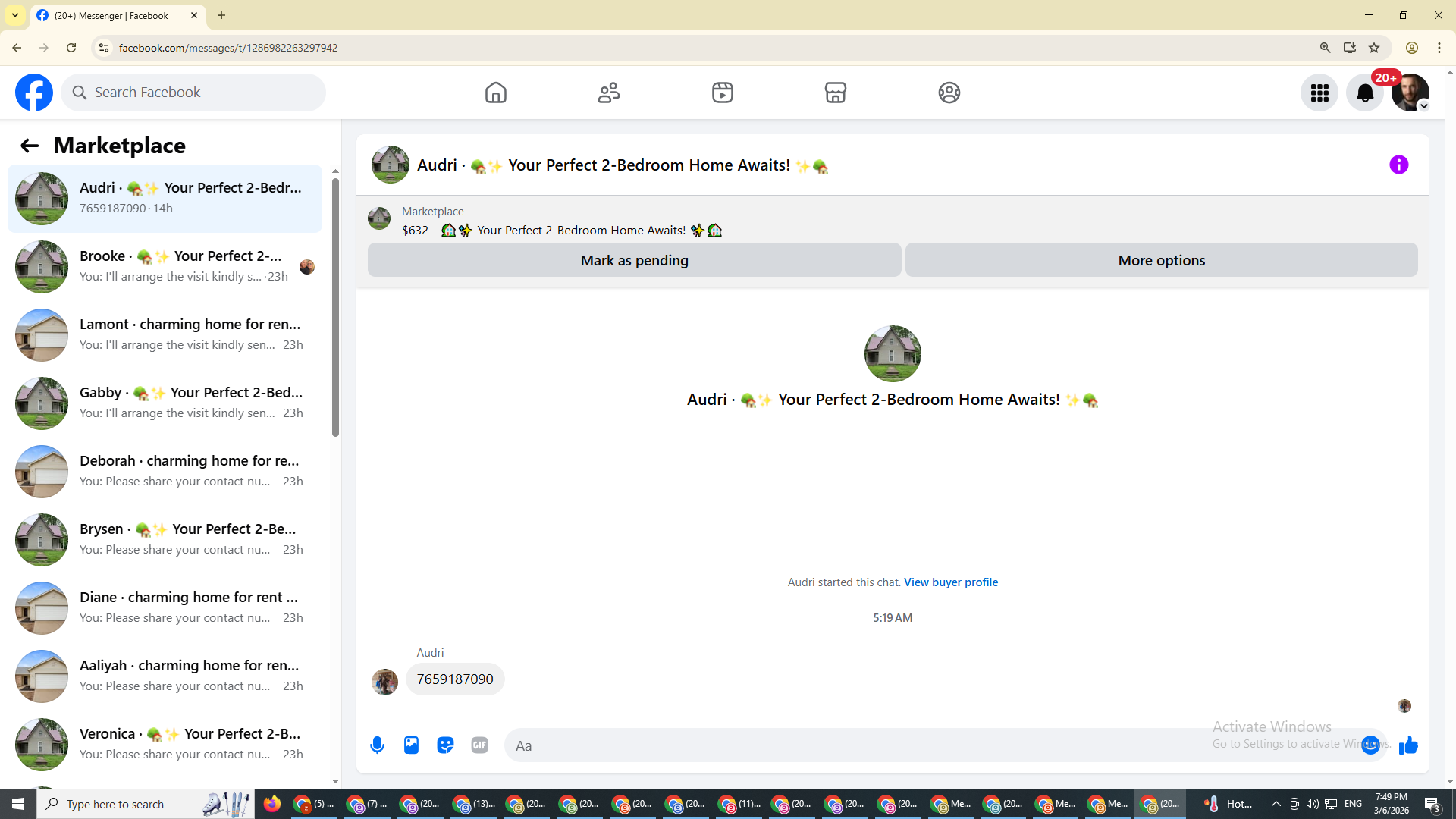The image size is (1456, 819).
Task: Click the More options button
Action: pyautogui.click(x=1161, y=260)
